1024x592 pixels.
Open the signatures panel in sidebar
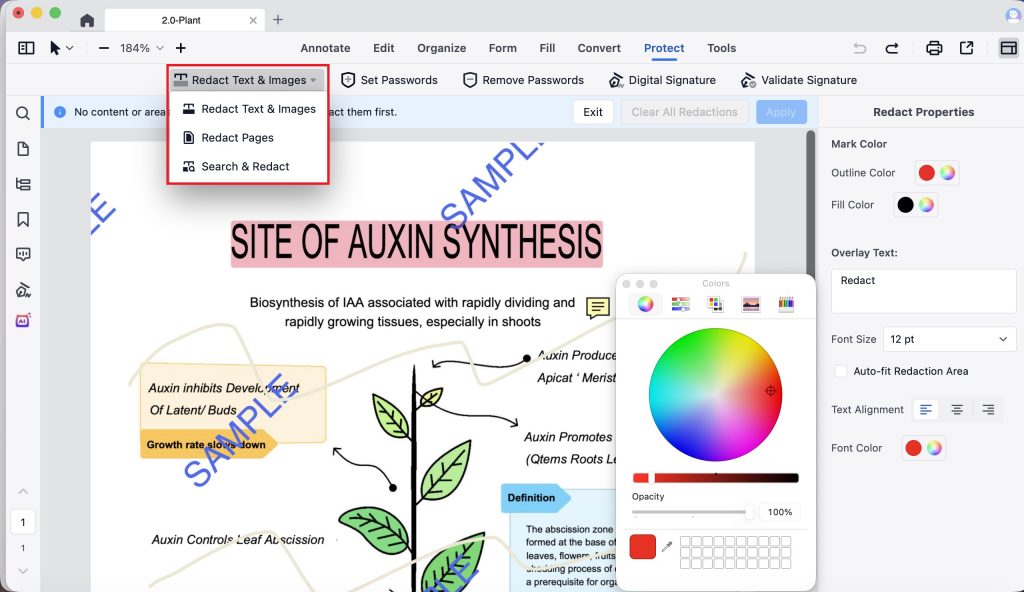(23, 289)
